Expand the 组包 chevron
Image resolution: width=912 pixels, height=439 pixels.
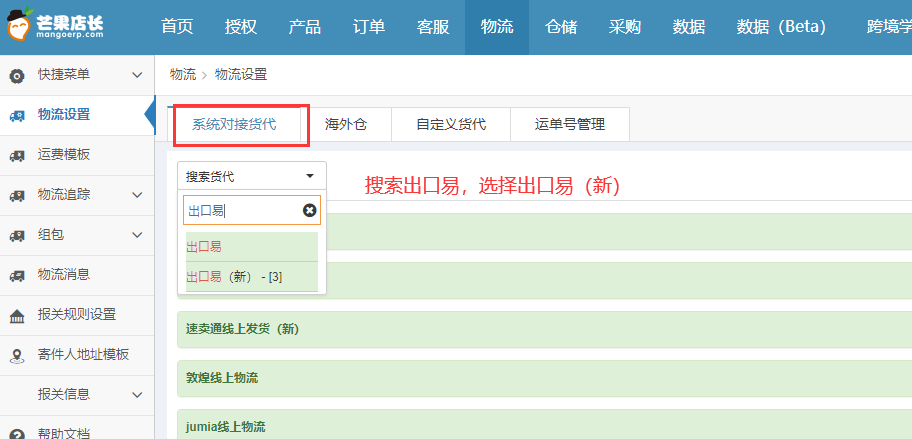coord(137,235)
